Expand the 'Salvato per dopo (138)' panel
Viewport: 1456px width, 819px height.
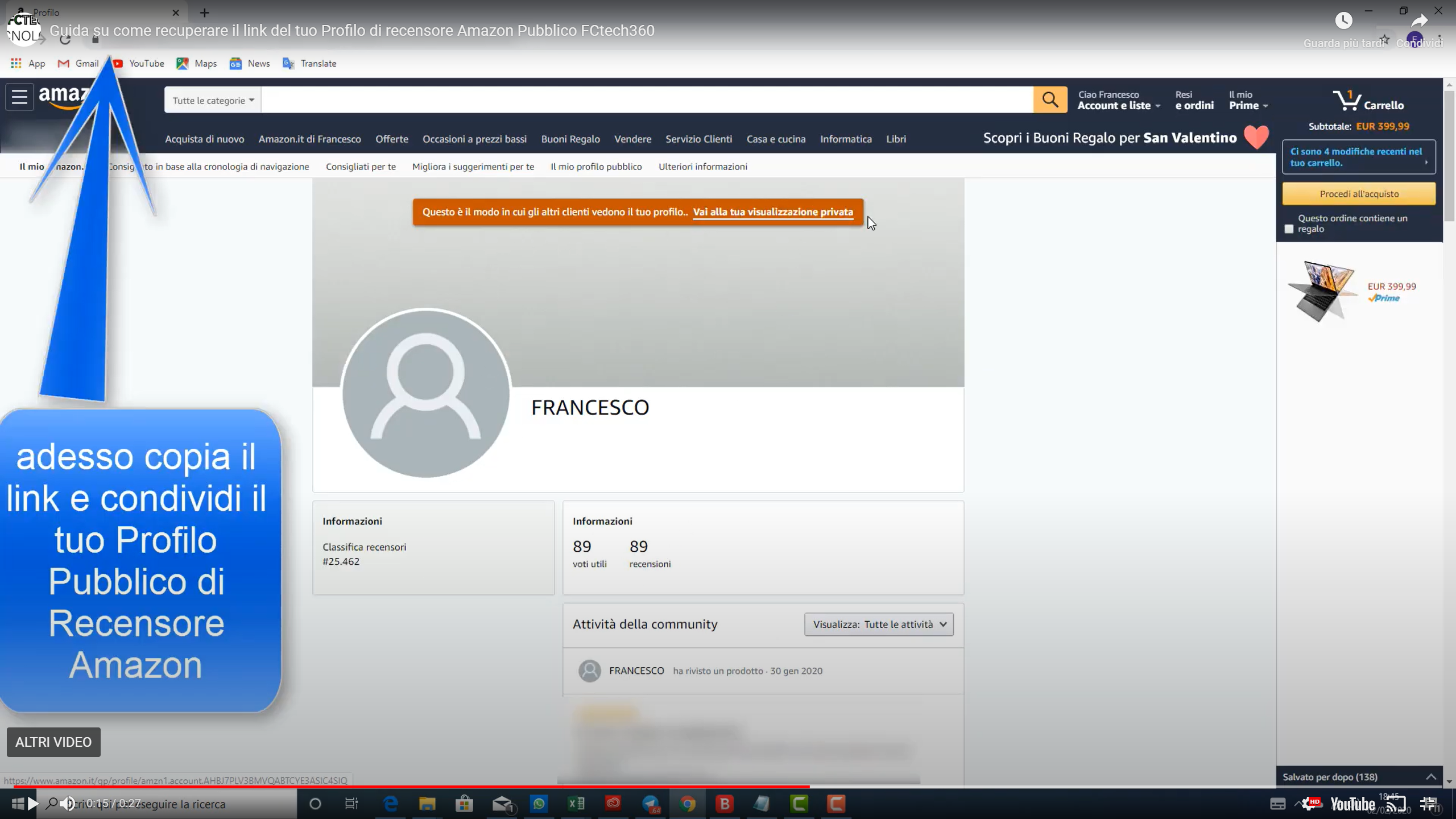[x=1359, y=777]
